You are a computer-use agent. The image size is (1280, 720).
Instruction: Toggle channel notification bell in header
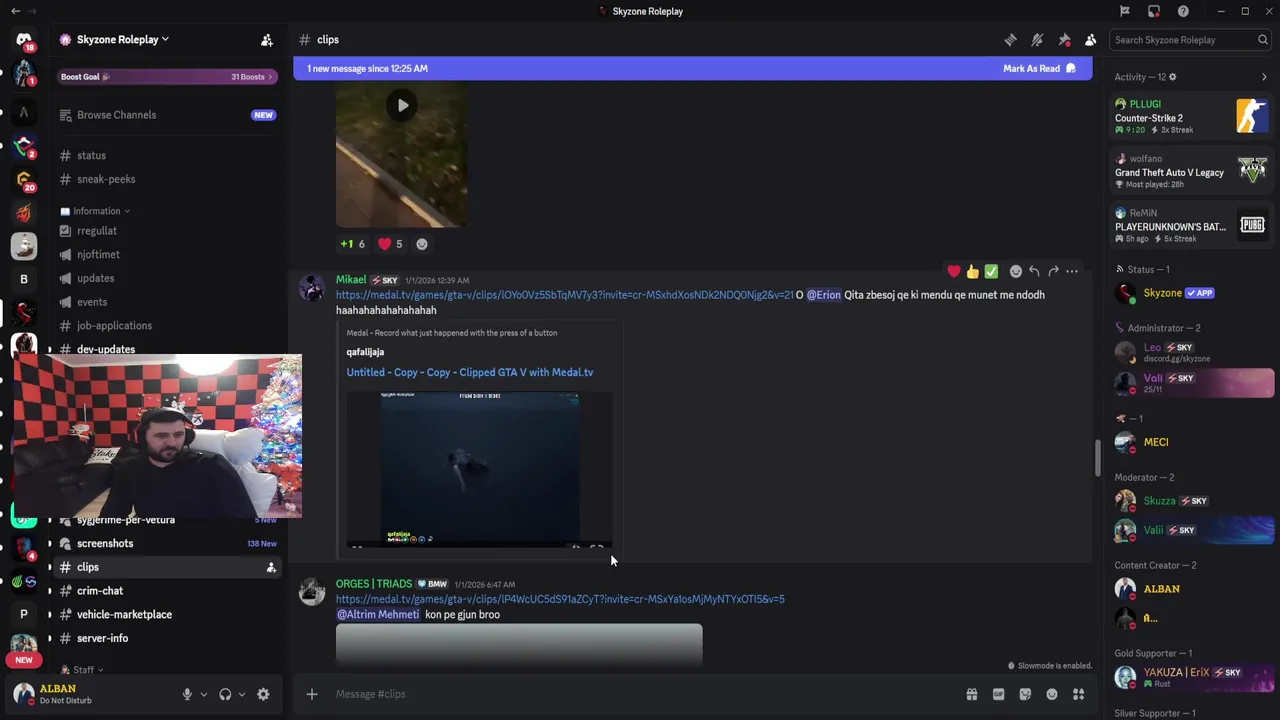coord(1037,40)
